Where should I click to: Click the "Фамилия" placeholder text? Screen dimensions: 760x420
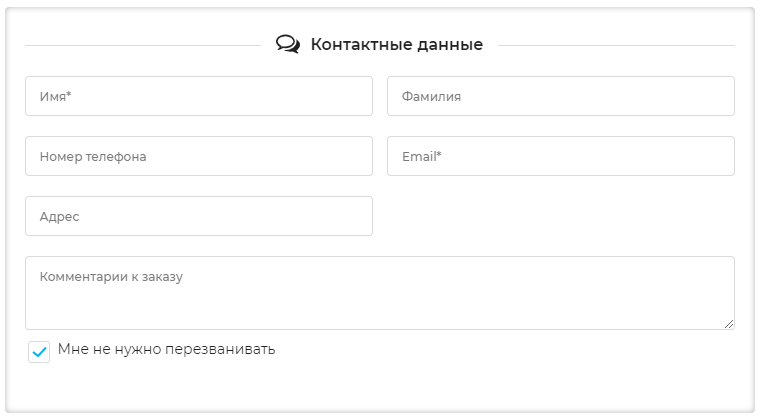[x=431, y=97]
